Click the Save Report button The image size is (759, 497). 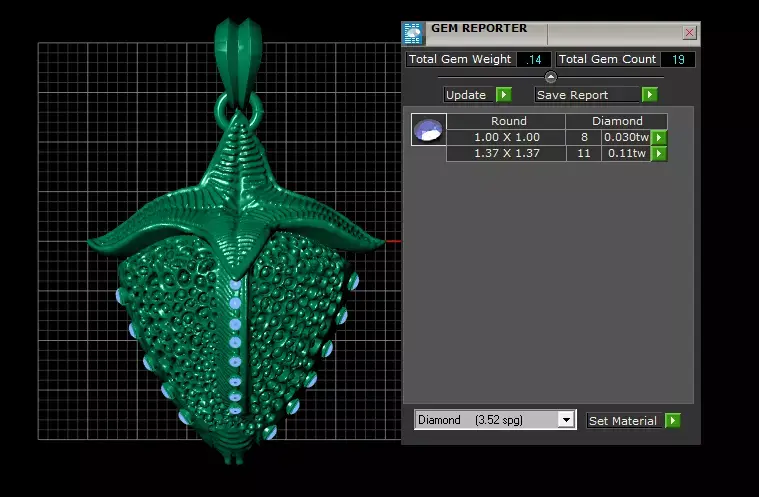[x=587, y=95]
